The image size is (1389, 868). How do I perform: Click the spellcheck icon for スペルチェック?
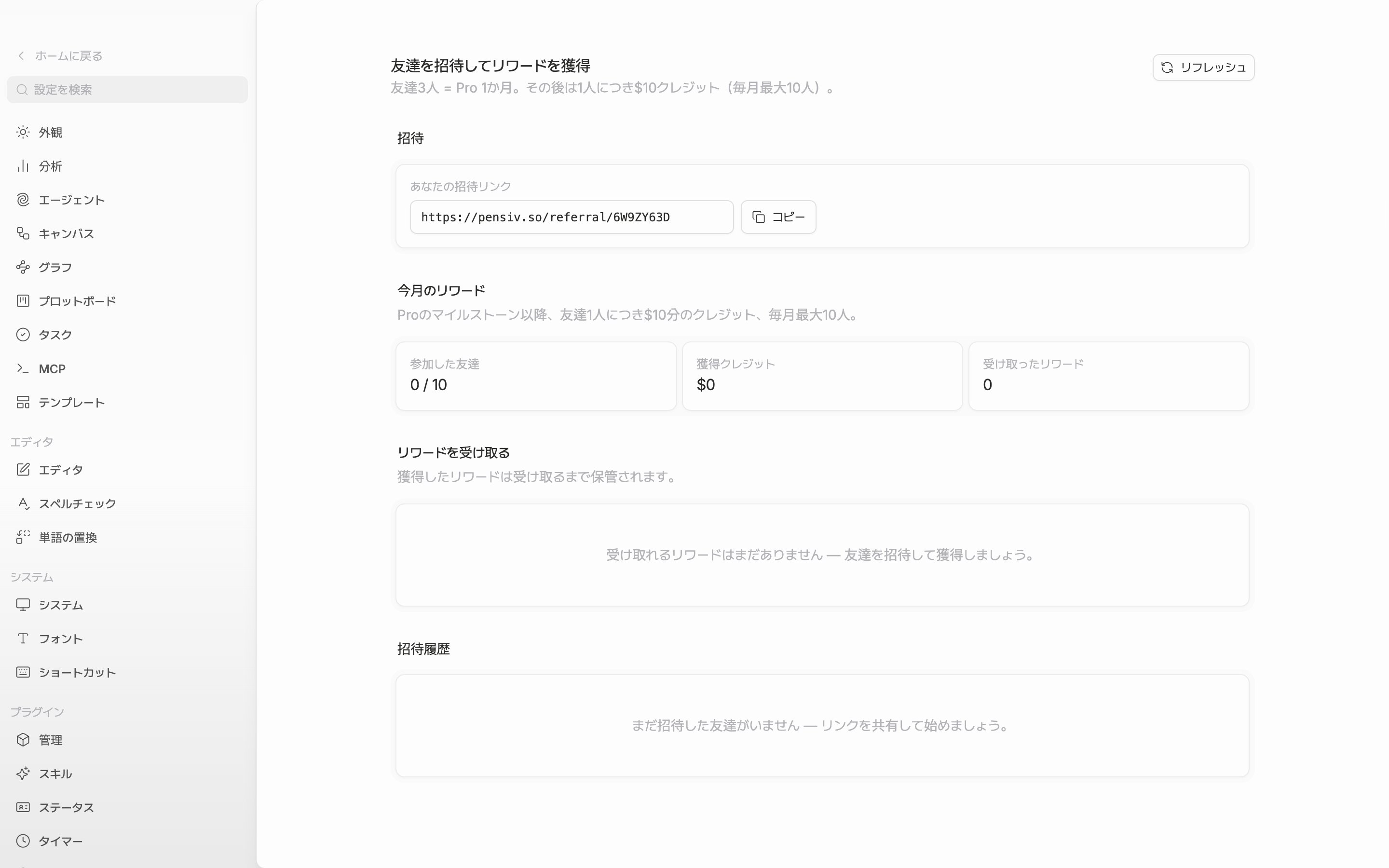[x=23, y=503]
